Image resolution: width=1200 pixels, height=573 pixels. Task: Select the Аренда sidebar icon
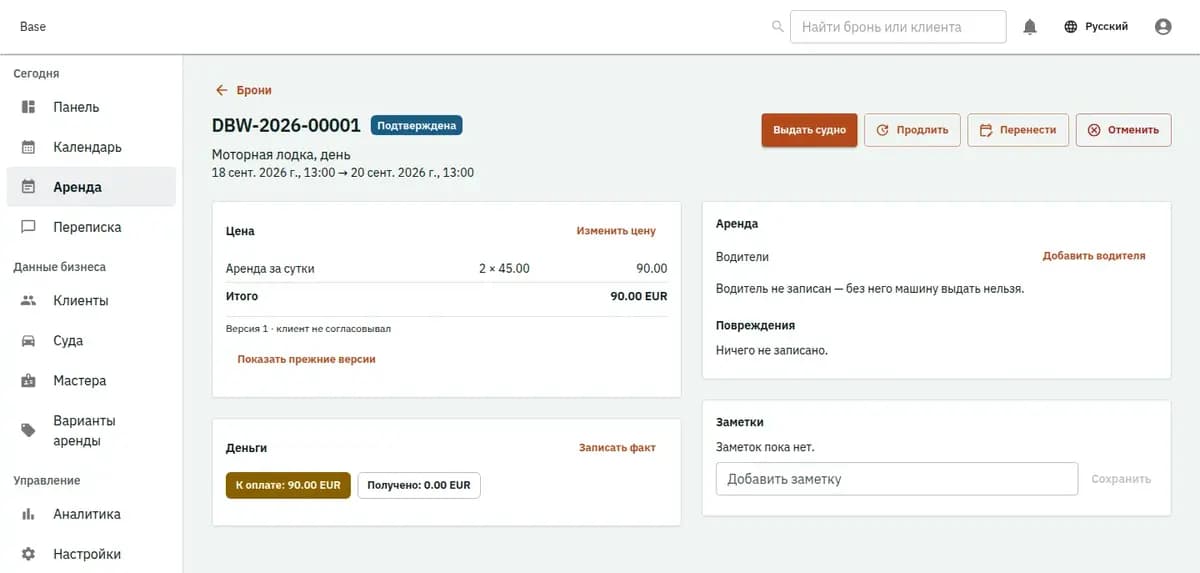(29, 187)
